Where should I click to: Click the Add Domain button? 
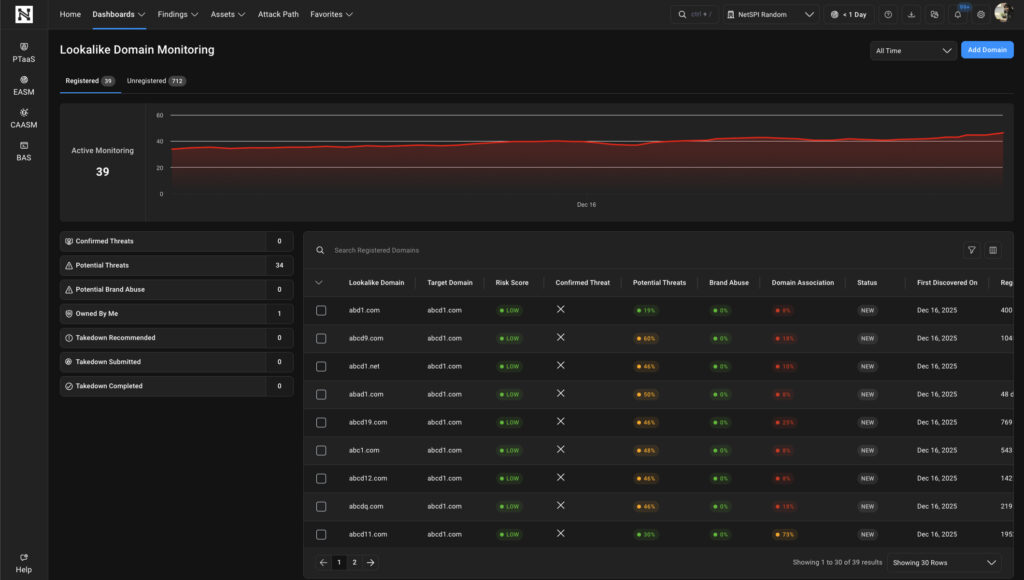pyautogui.click(x=987, y=50)
